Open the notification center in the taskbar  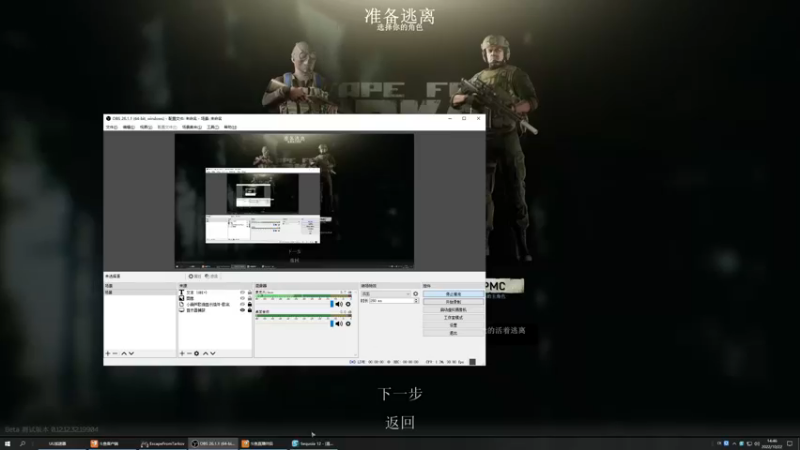click(x=790, y=444)
